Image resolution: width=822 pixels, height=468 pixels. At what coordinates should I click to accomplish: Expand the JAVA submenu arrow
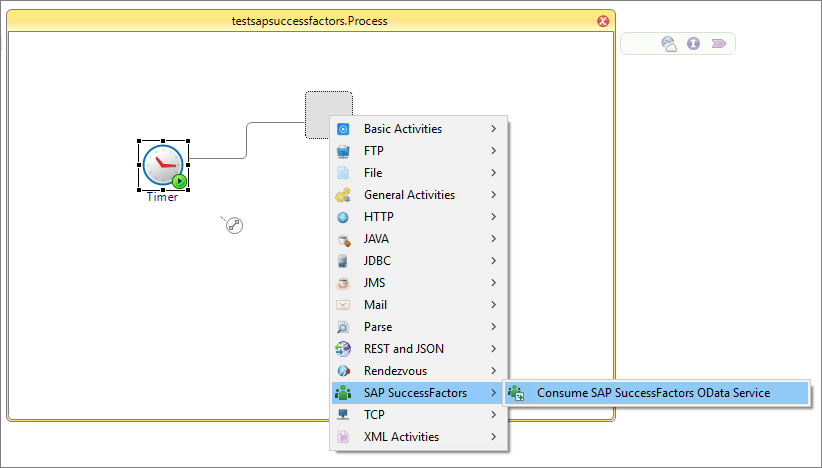click(x=493, y=238)
